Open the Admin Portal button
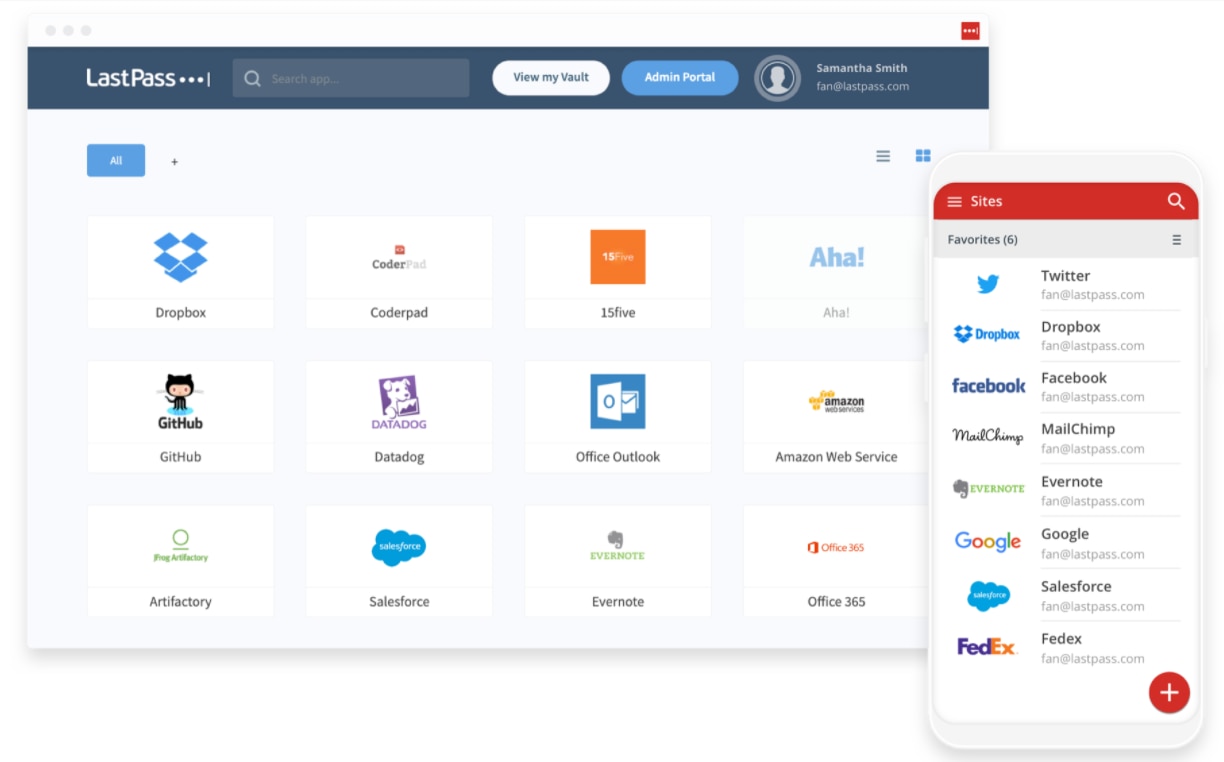 pos(680,78)
